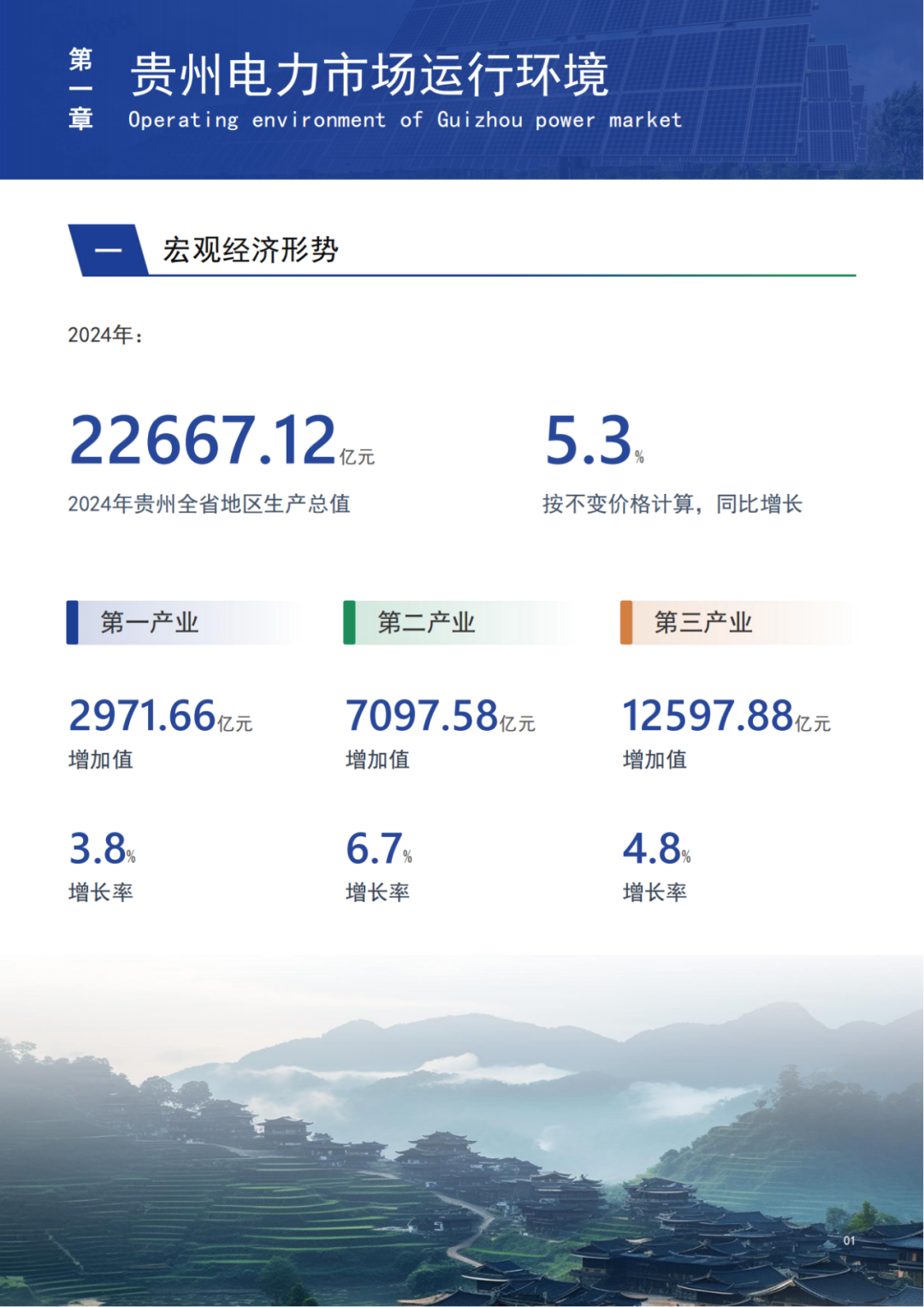Click 增加值 label under 2971.66
The width and height of the screenshot is (924, 1307).
point(101,759)
